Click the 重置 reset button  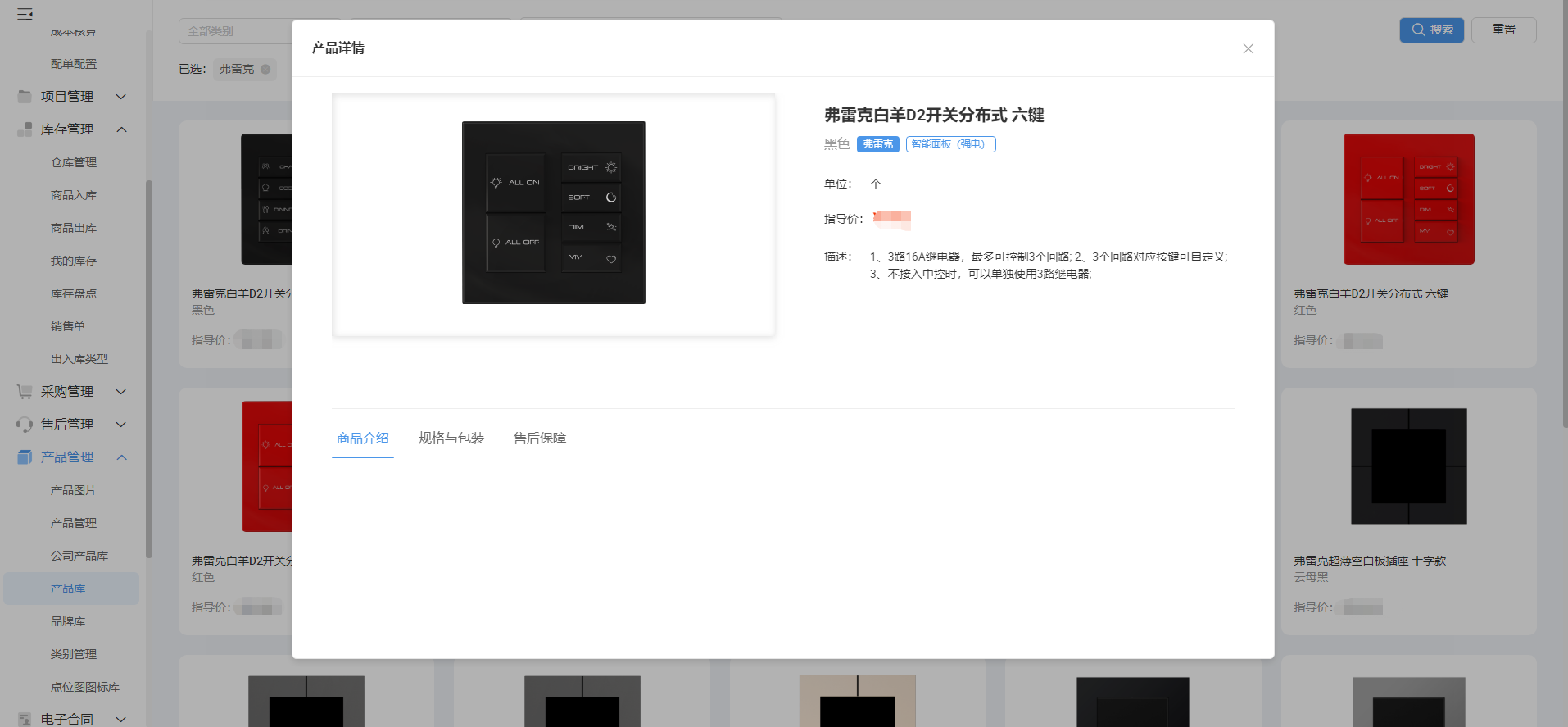pos(1503,30)
